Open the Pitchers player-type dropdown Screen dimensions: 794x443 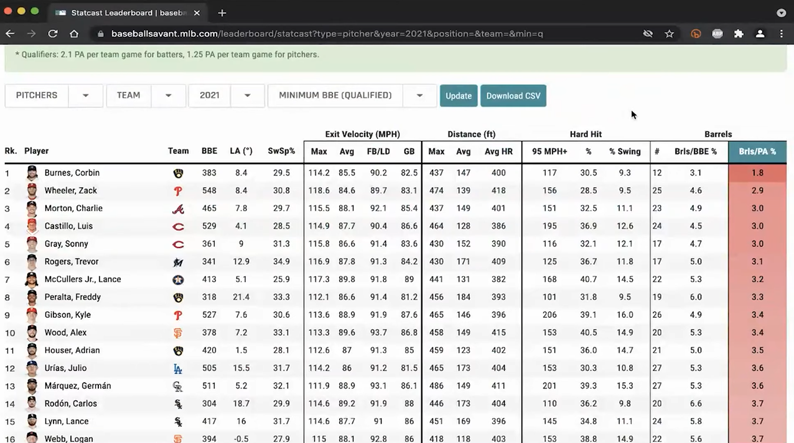click(x=54, y=96)
